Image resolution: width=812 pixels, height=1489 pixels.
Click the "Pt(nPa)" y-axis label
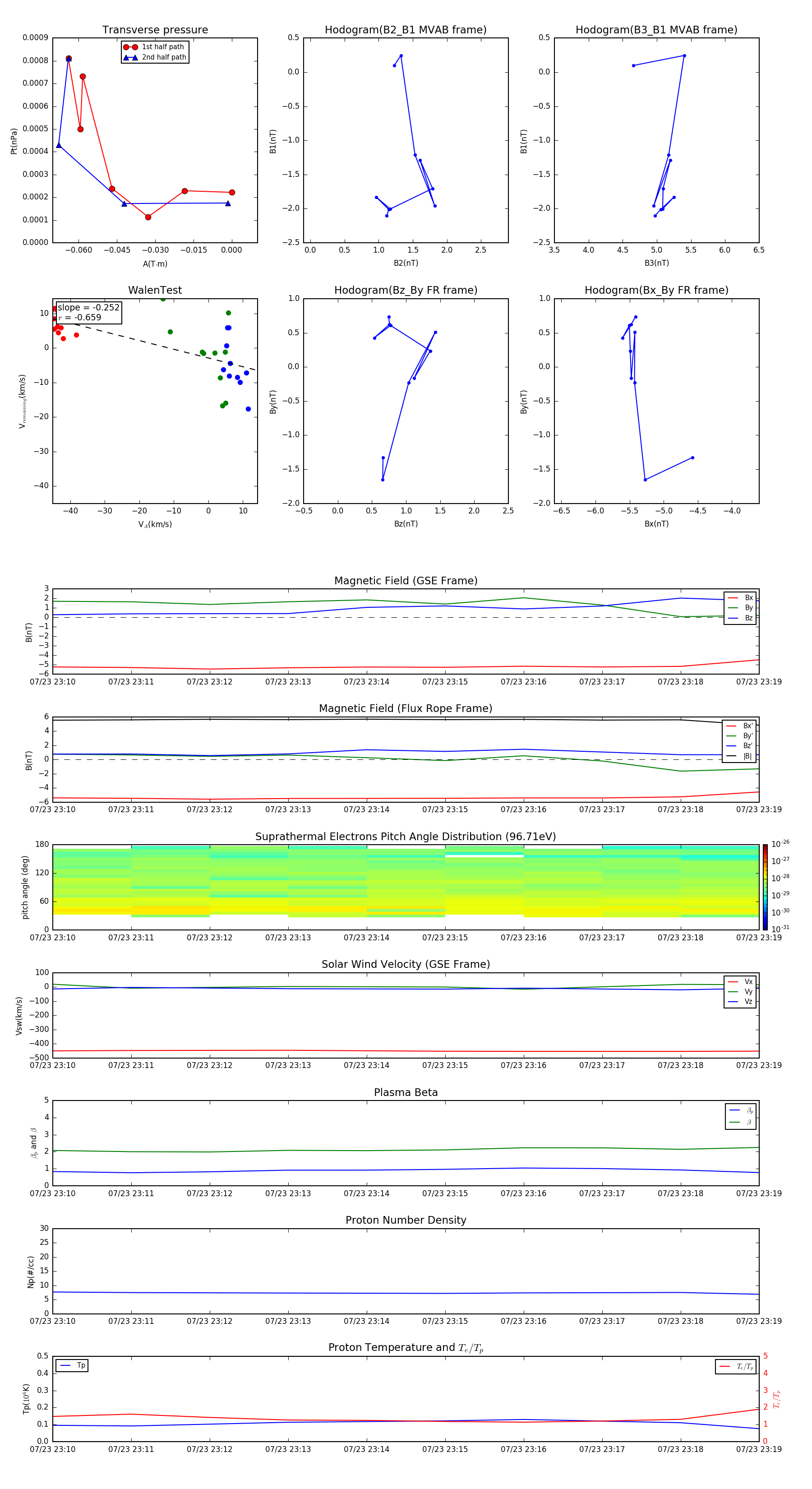point(14,141)
